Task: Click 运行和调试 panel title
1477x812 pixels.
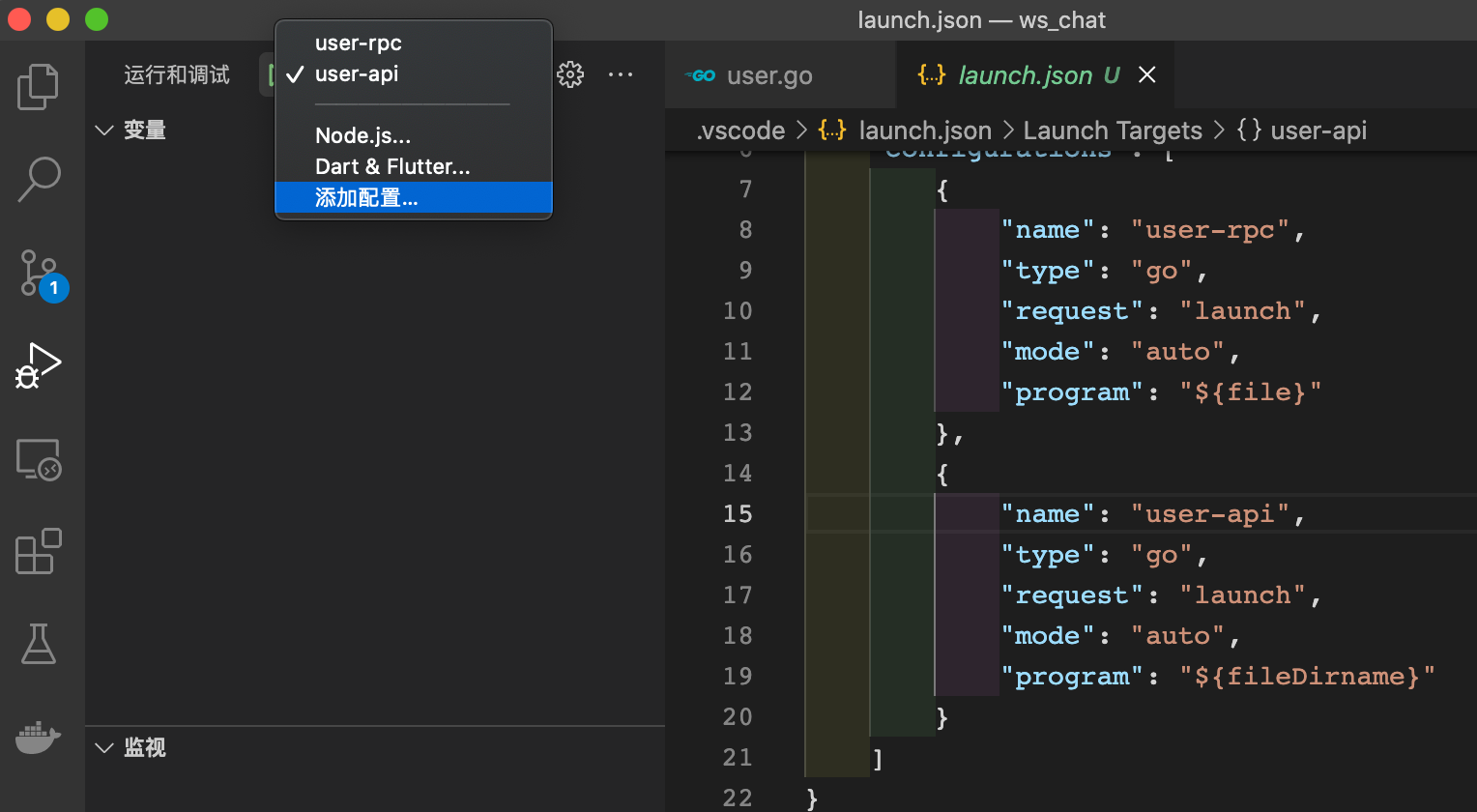Action: click(177, 74)
